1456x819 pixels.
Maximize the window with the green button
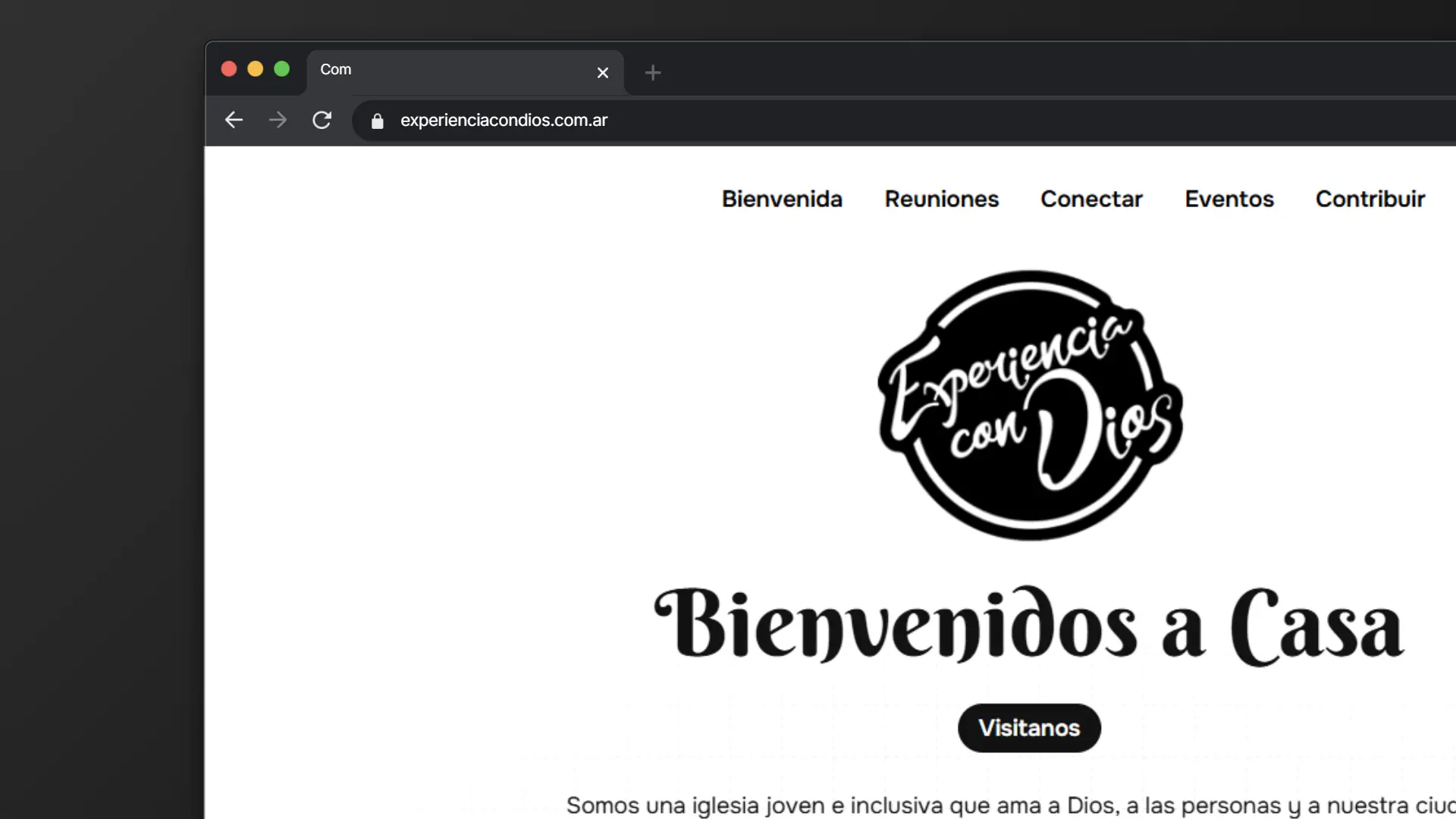282,69
